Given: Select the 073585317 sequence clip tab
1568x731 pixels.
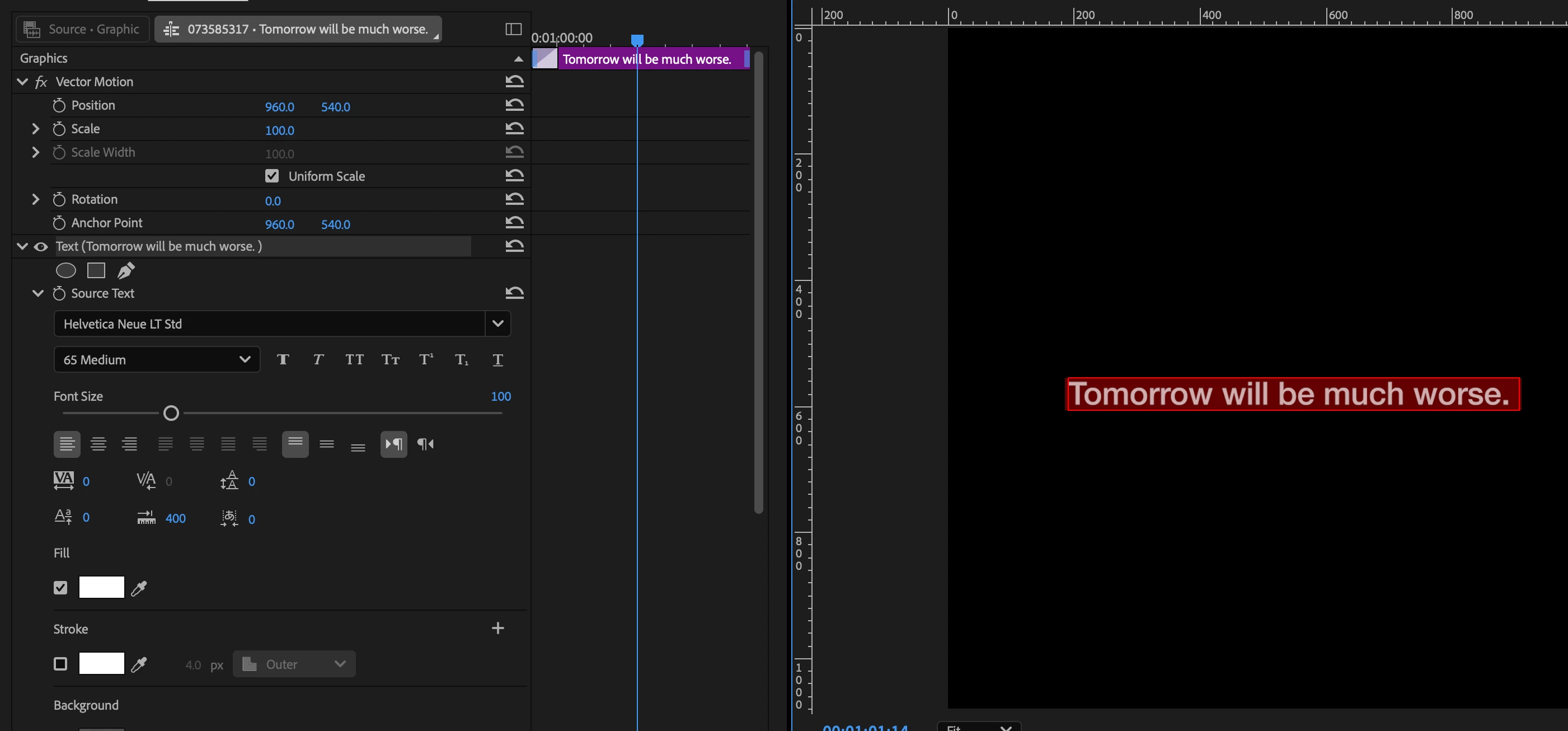Looking at the screenshot, I should tap(298, 29).
